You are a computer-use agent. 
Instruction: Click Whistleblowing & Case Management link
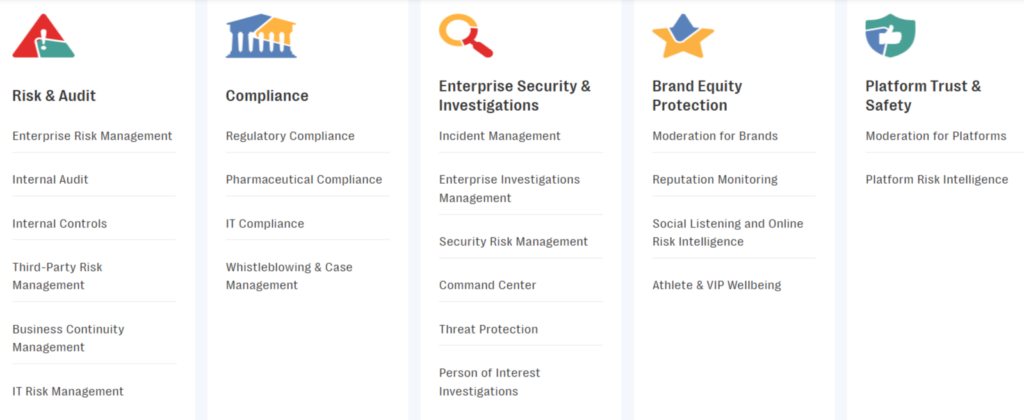[289, 276]
